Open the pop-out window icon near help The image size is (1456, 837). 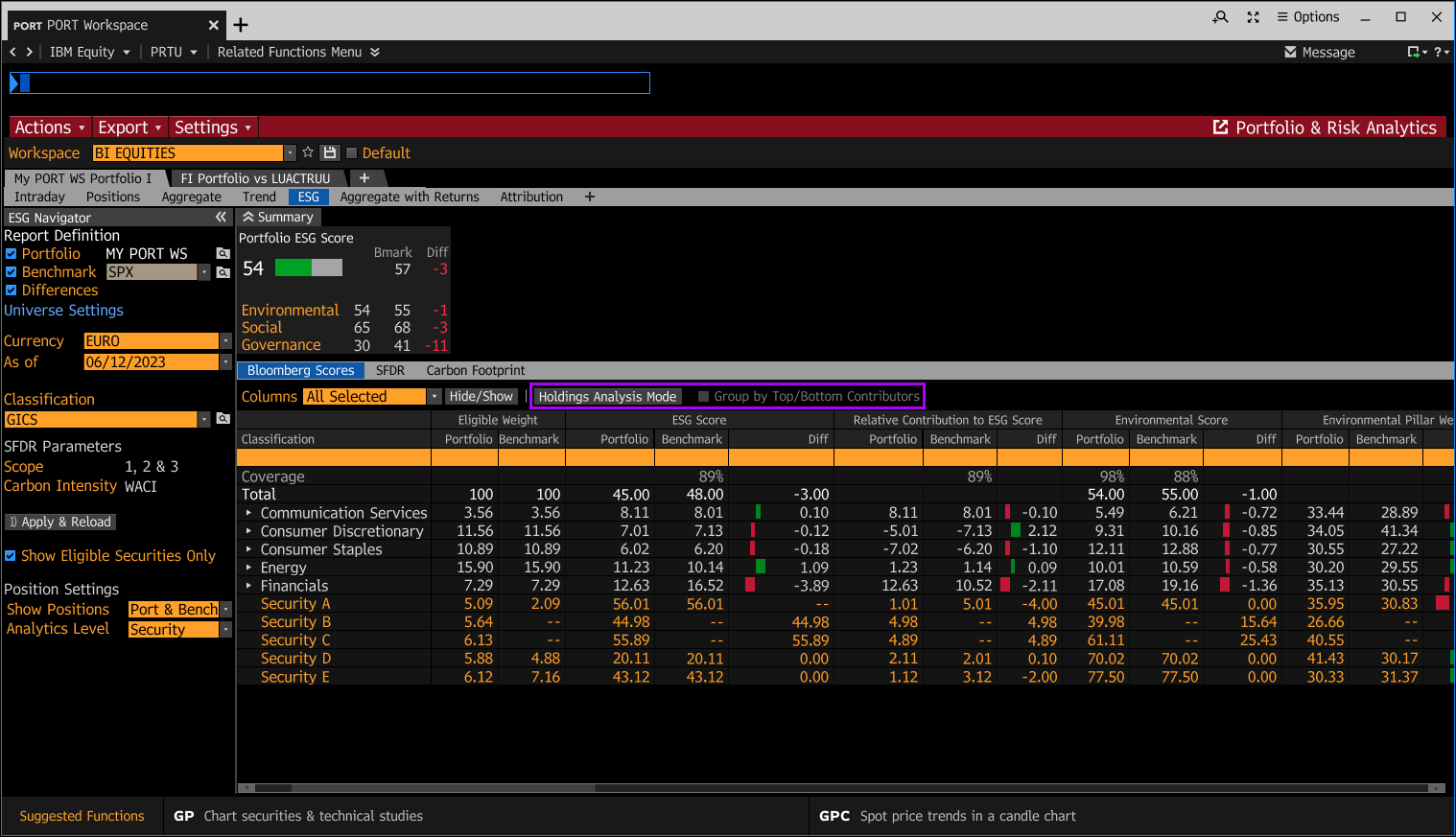pos(1415,52)
